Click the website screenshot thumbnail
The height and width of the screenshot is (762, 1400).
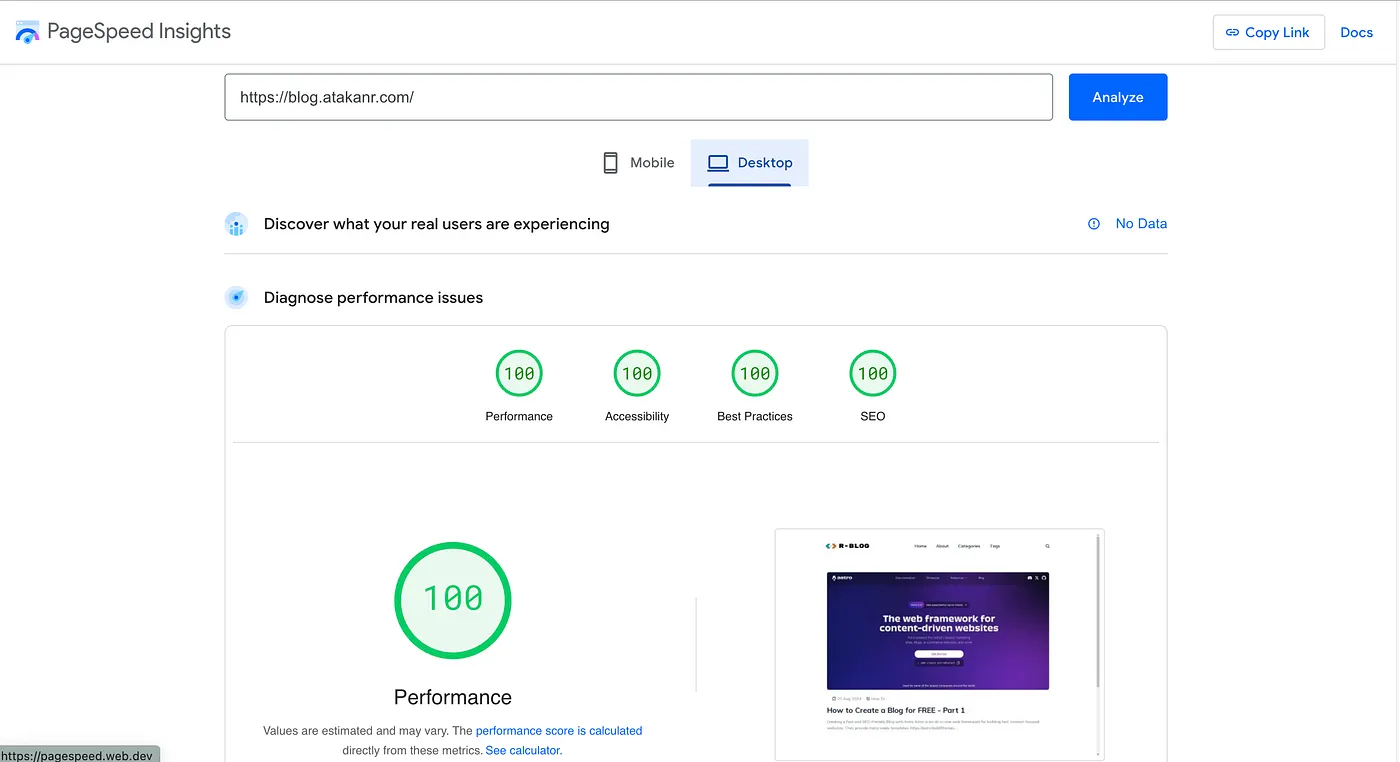click(x=938, y=644)
